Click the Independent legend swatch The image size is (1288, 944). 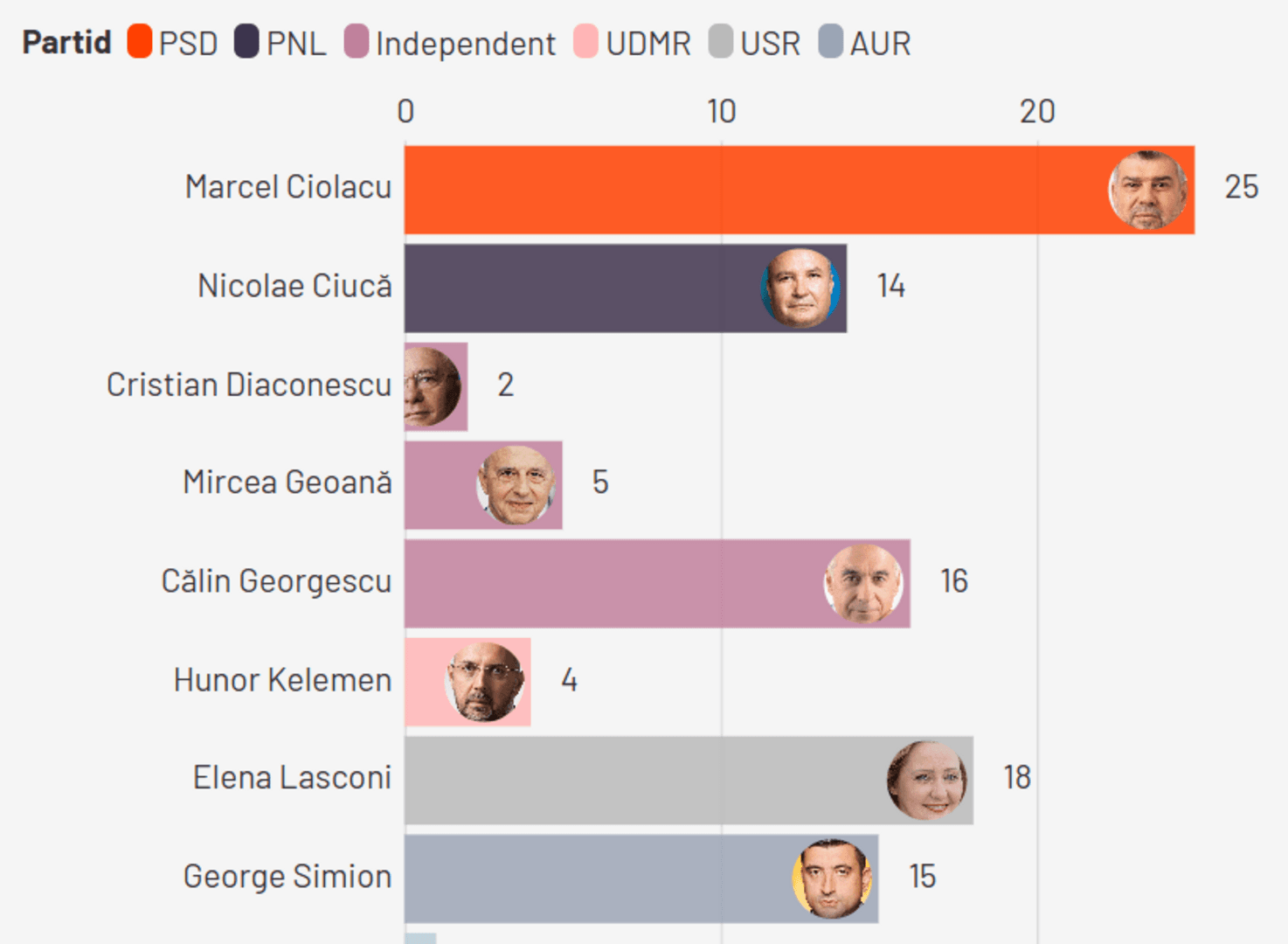[356, 42]
